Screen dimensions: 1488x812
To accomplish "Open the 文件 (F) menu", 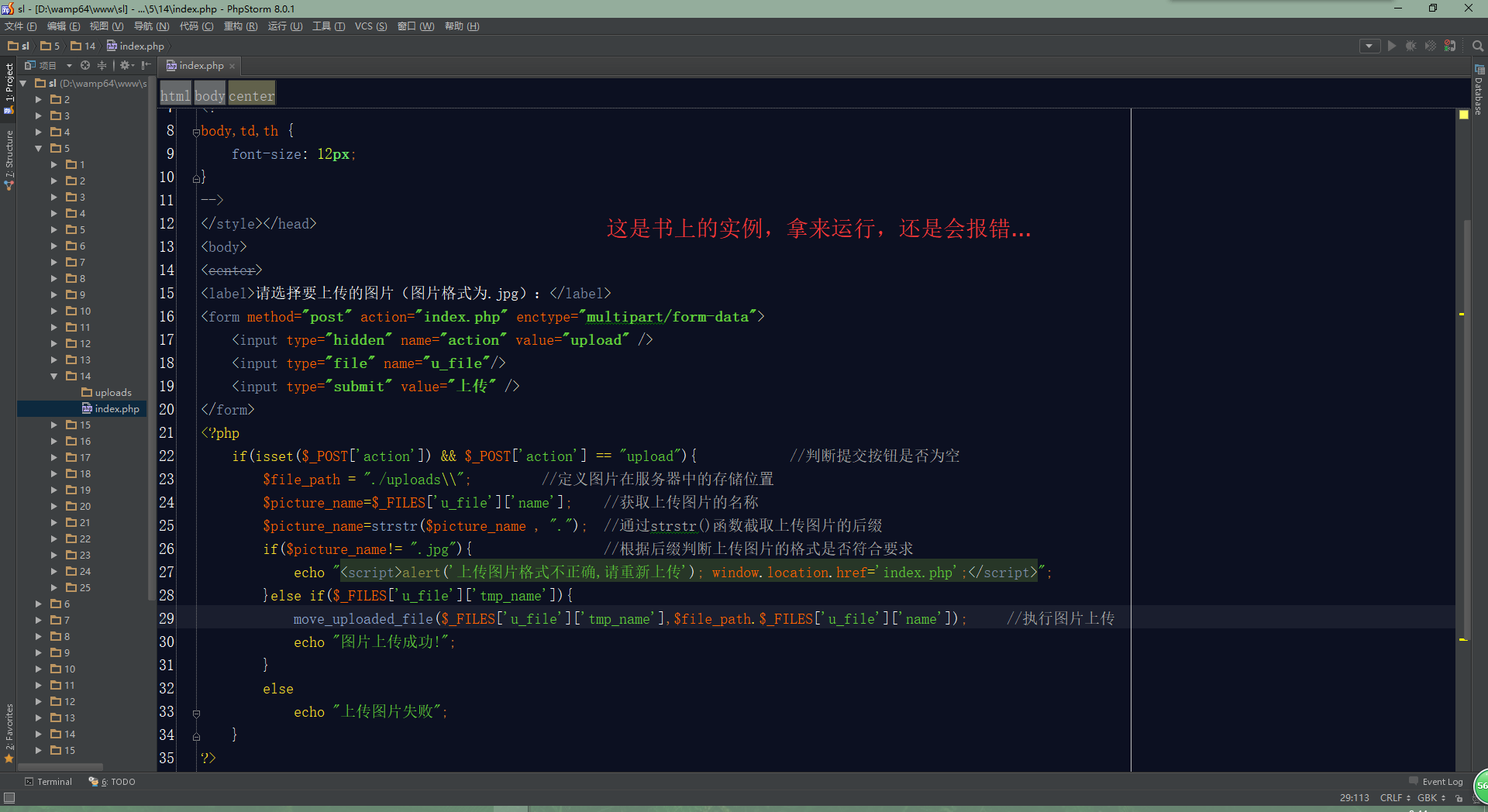I will coord(21,26).
